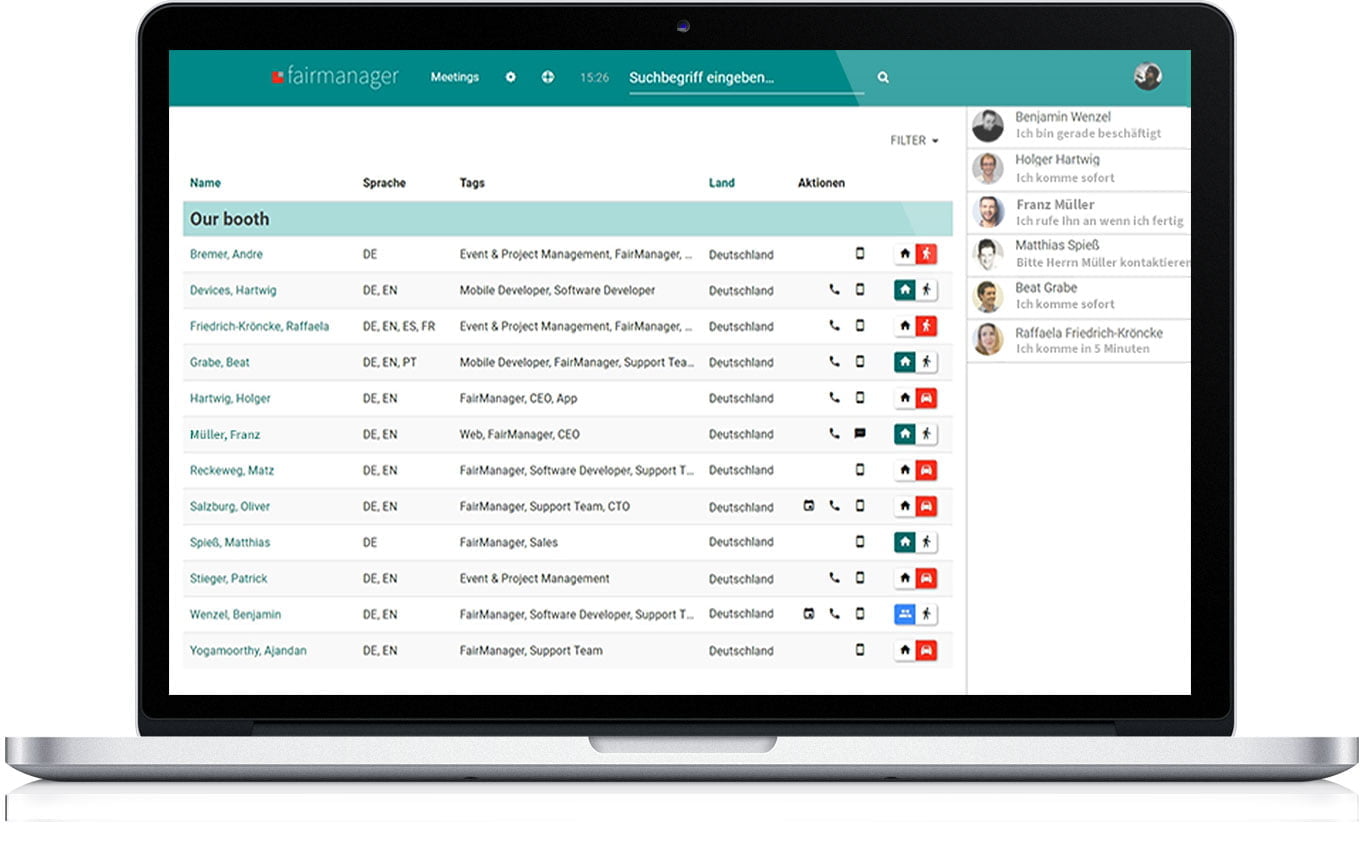Click the settings gear icon in header
Viewport: 1367px width, 854px height.
(x=510, y=77)
